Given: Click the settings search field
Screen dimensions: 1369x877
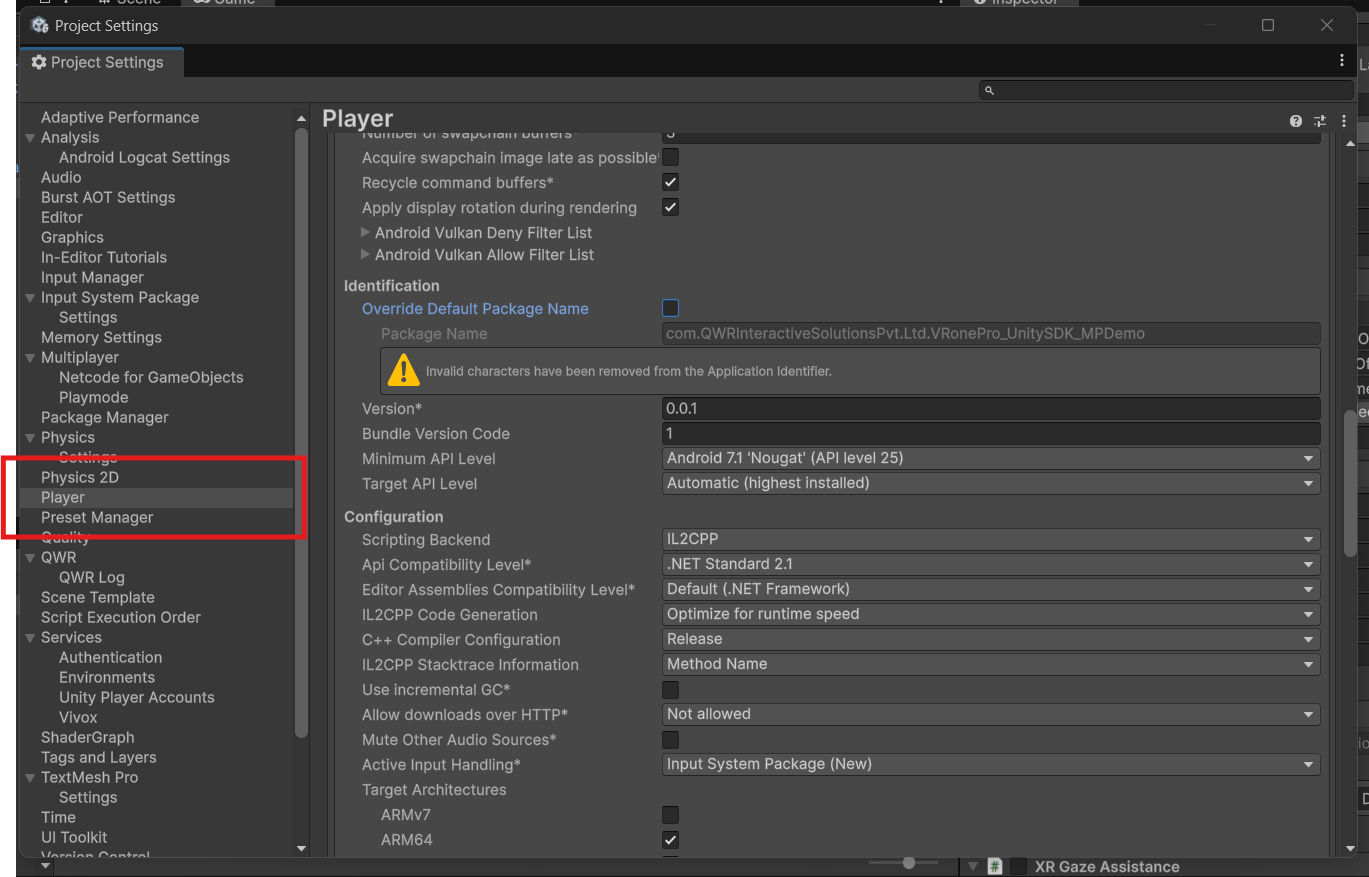Looking at the screenshot, I should click(1166, 90).
